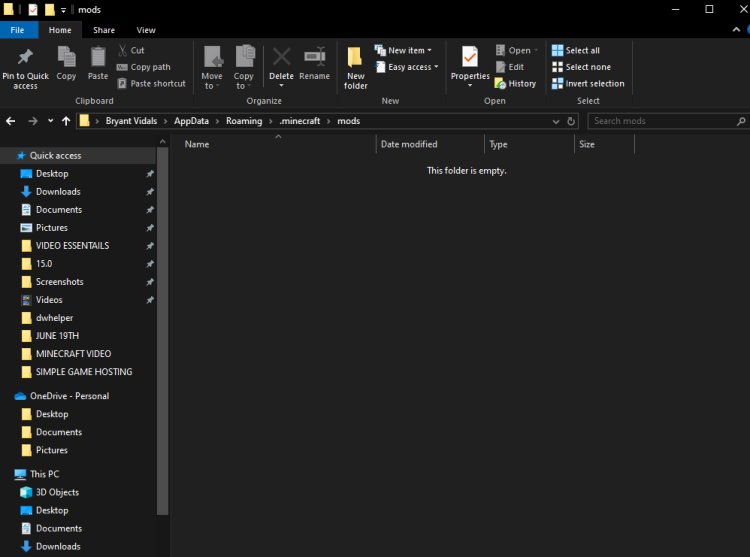This screenshot has width=750, height=557.
Task: Expand the address bar history dropdown
Action: click(555, 121)
